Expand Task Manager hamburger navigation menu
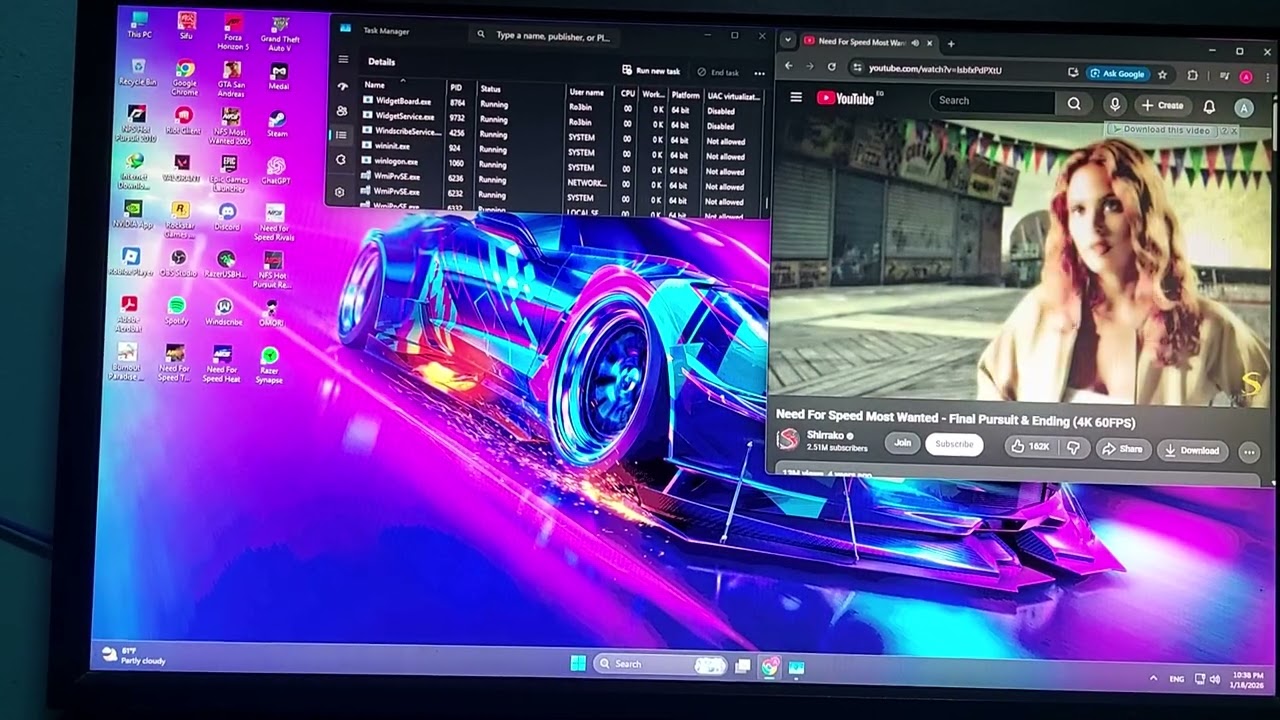This screenshot has height=720, width=1280. tap(343, 59)
